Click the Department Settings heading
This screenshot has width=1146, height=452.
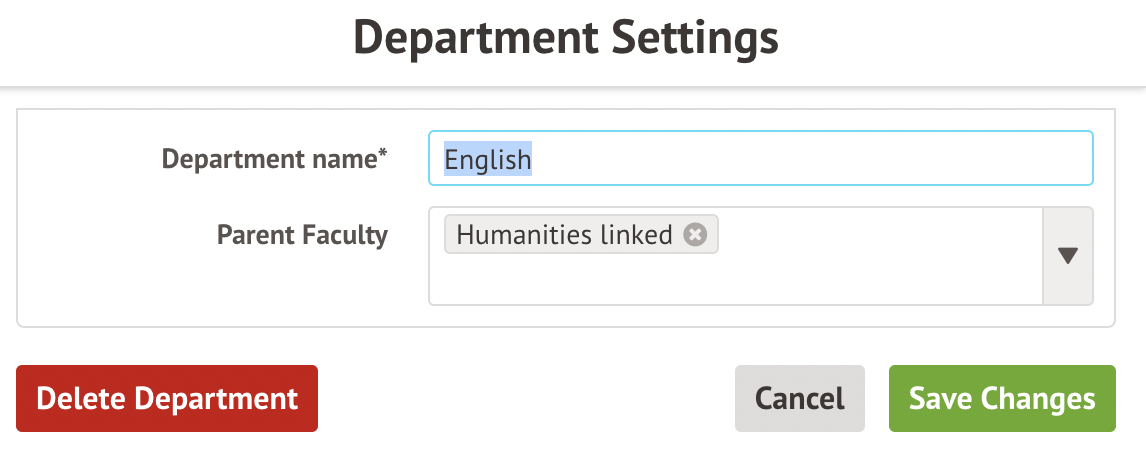click(566, 40)
